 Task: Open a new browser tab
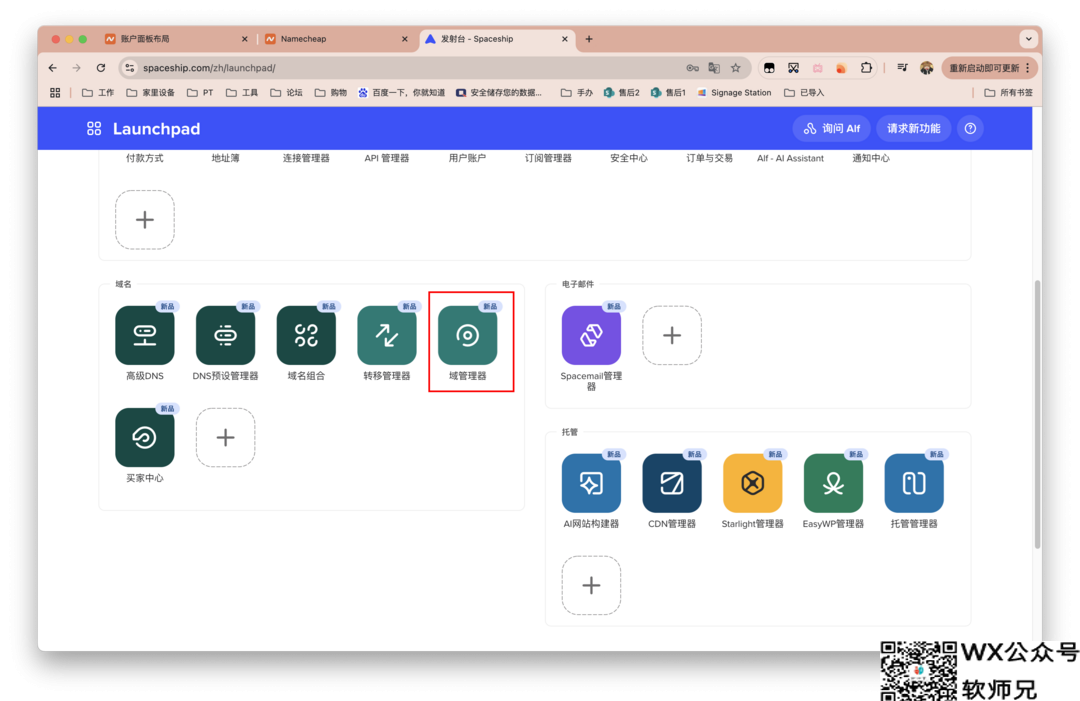click(x=589, y=39)
